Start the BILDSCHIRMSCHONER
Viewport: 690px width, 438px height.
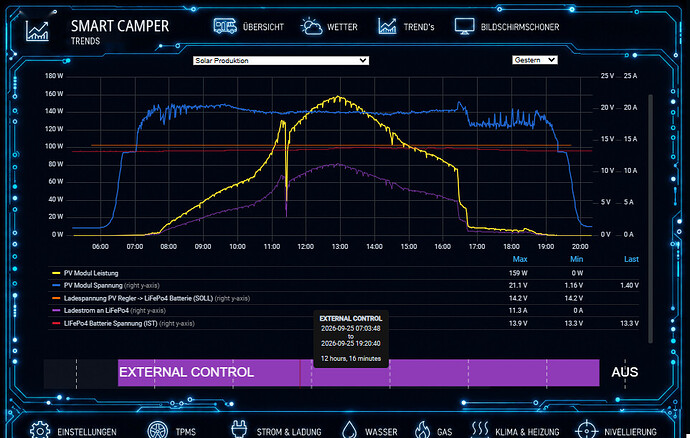tap(520, 27)
